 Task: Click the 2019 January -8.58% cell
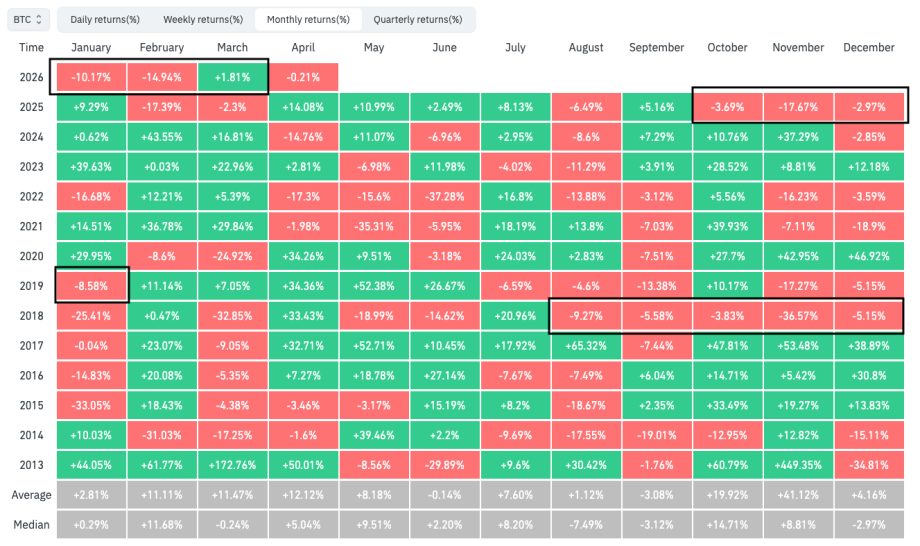91,285
